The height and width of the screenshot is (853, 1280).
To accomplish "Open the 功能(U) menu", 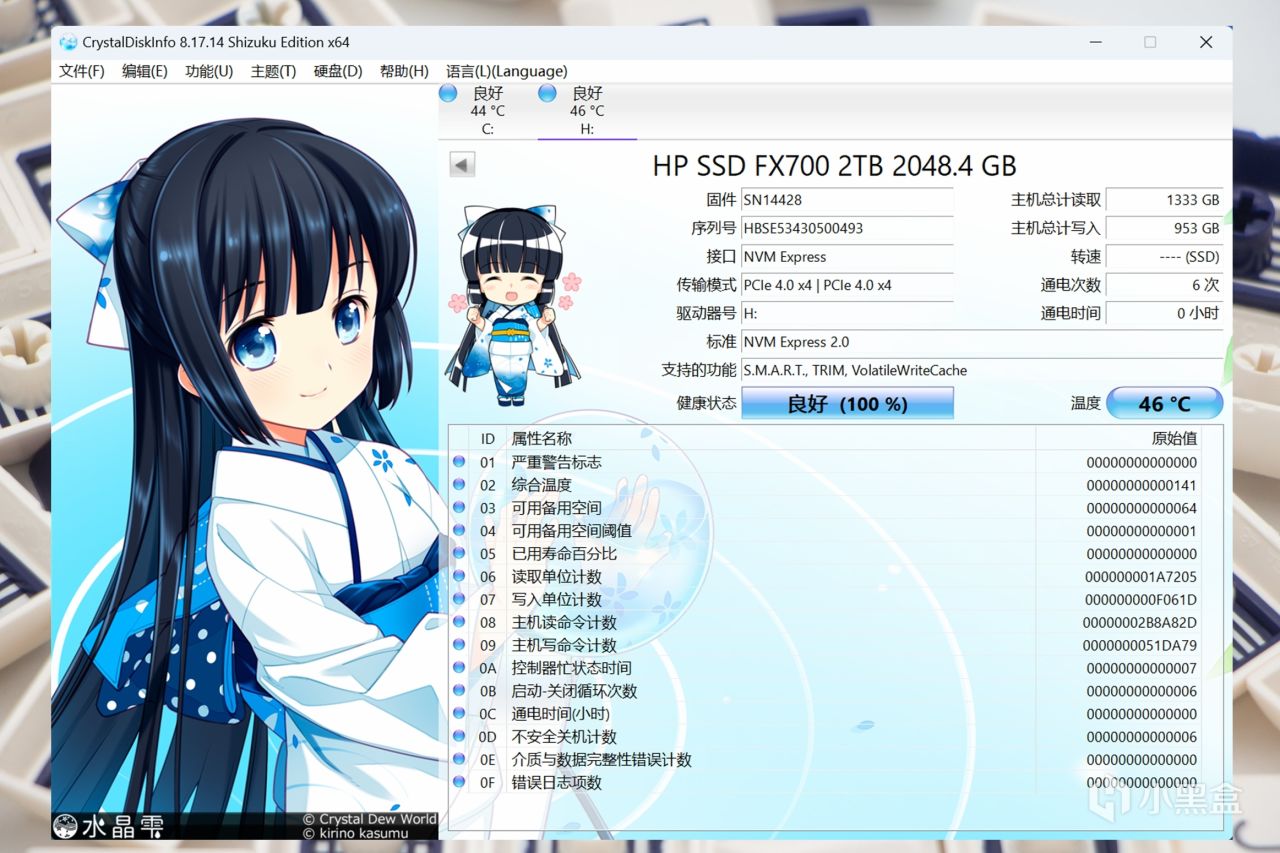I will [209, 71].
